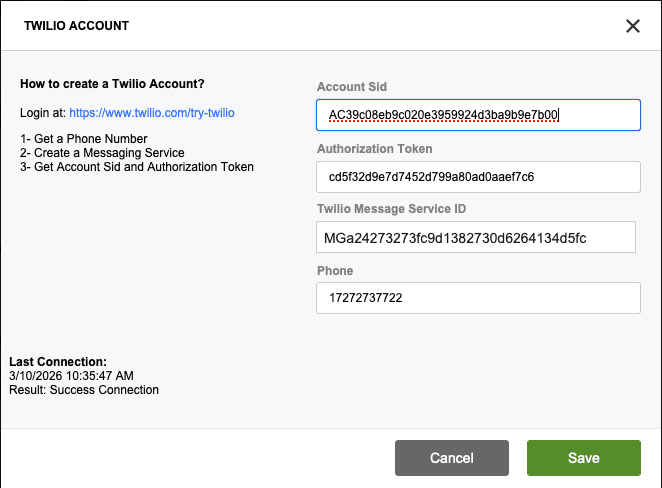Open the try-twilio login link
Image resolution: width=662 pixels, height=488 pixels.
(x=152, y=113)
